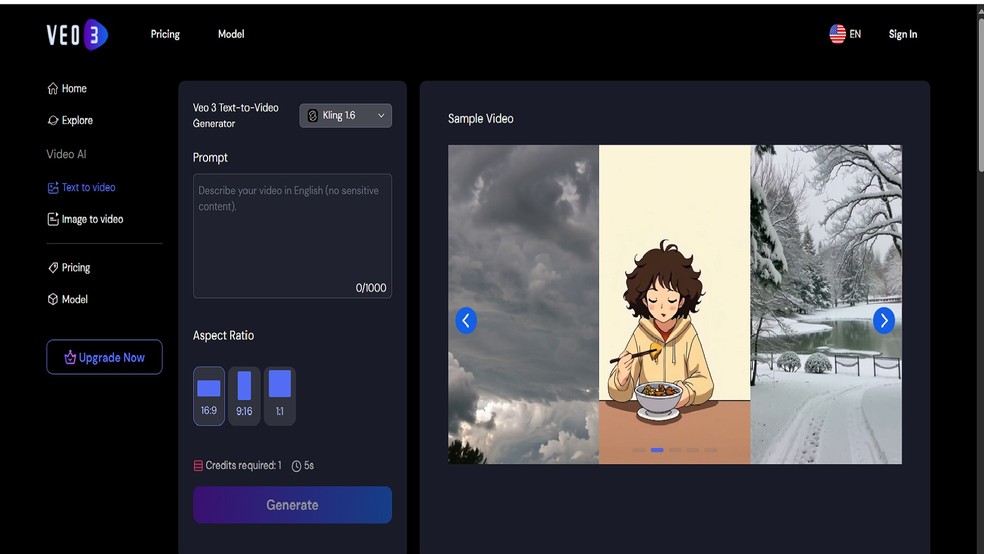The width and height of the screenshot is (984, 554).
Task: Select Text to video in sidebar
Action: pos(82,187)
